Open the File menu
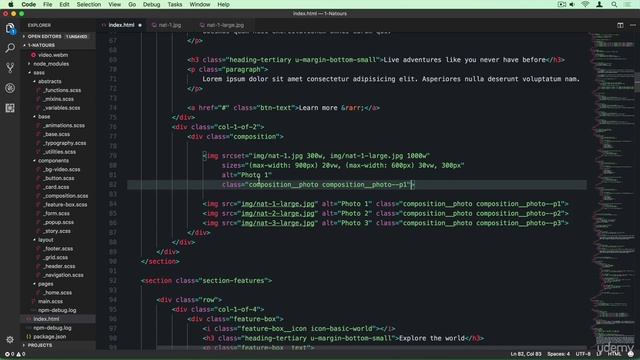The width and height of the screenshot is (640, 360). [47, 4]
